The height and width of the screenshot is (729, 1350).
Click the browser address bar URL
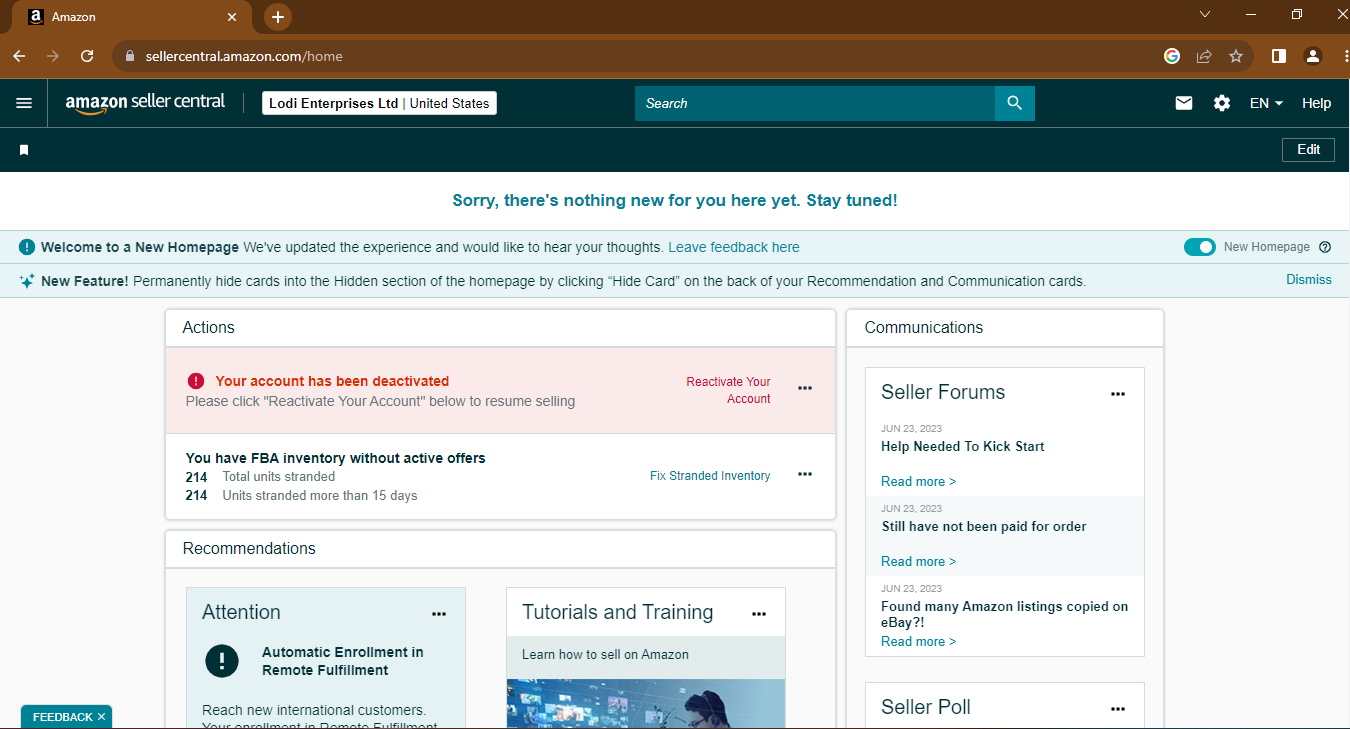pos(244,56)
